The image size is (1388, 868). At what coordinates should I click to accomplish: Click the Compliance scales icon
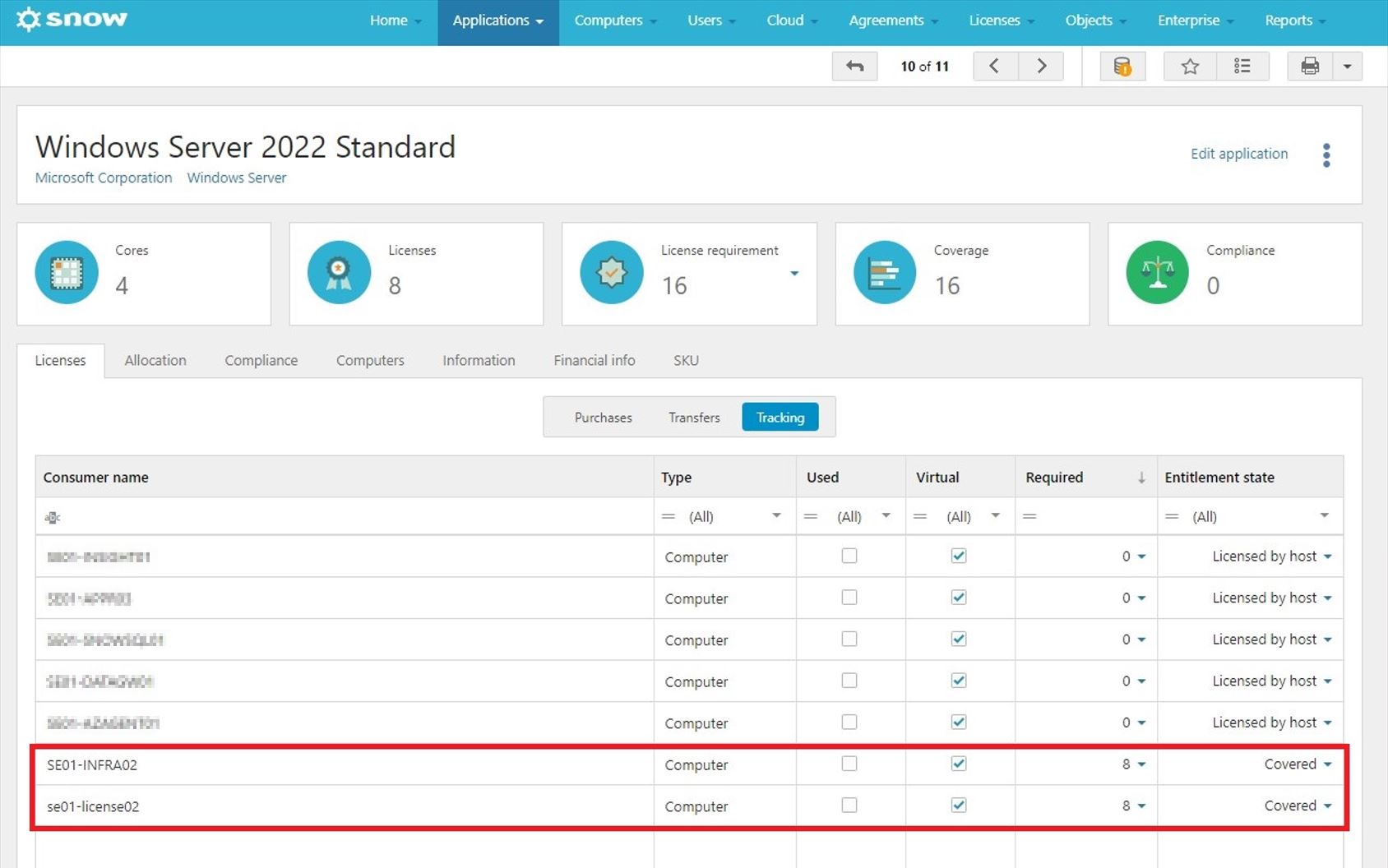click(x=1157, y=272)
